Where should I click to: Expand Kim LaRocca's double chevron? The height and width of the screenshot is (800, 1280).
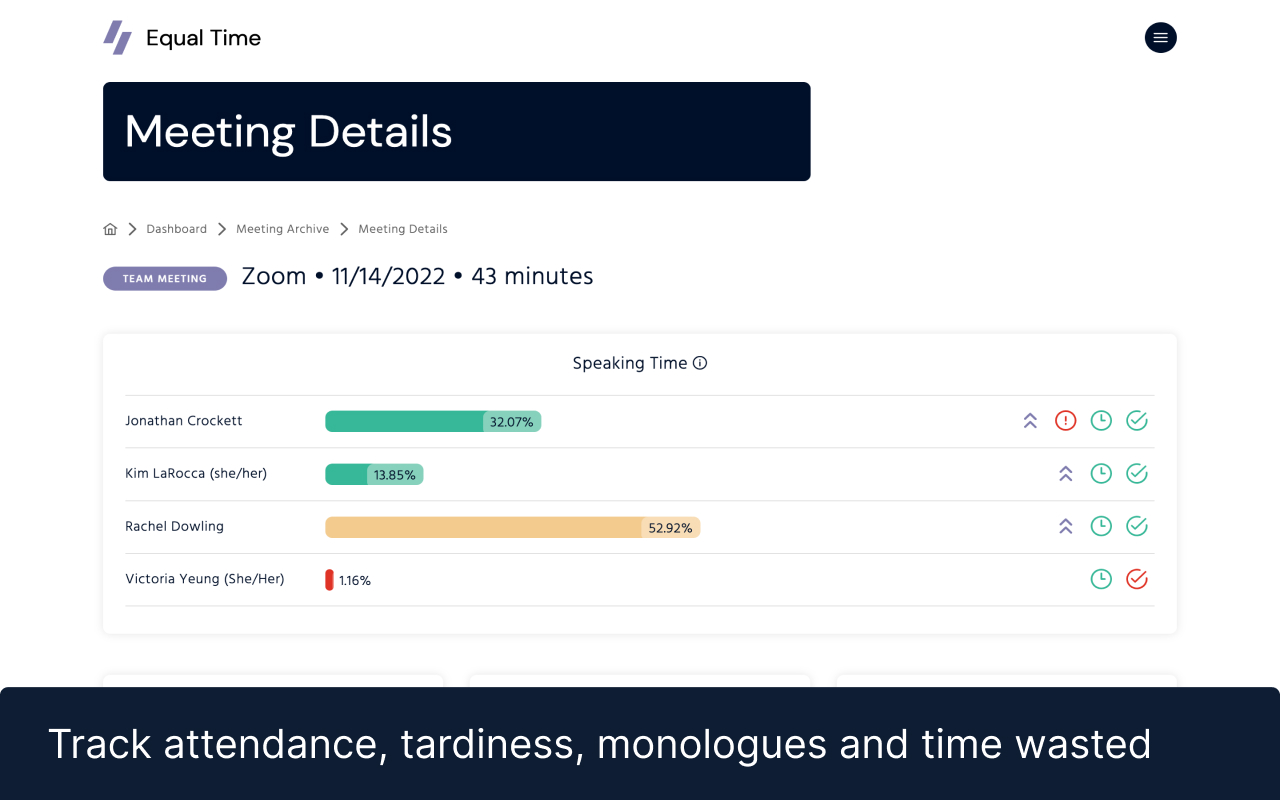[x=1066, y=474]
